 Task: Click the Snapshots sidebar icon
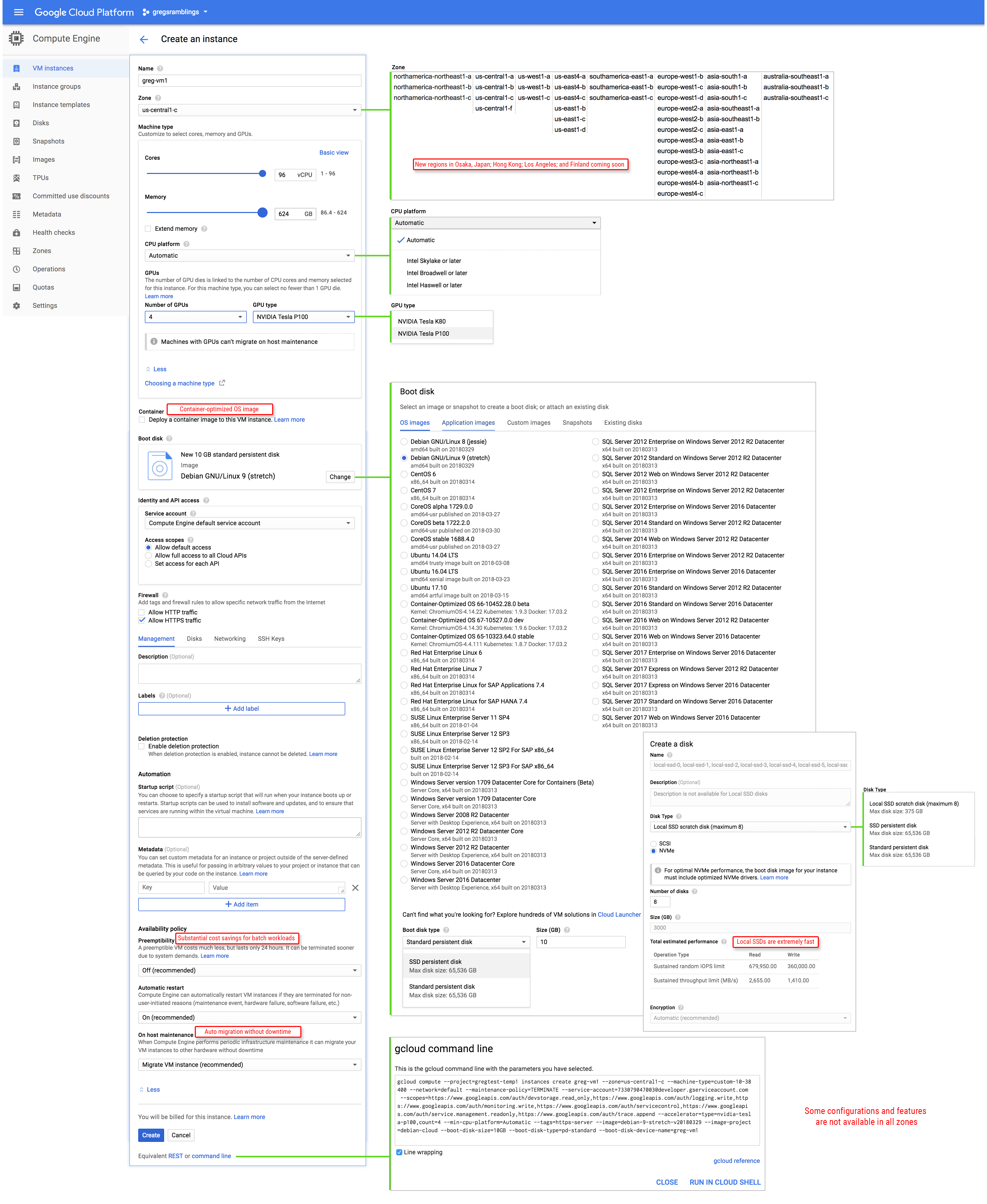16,141
